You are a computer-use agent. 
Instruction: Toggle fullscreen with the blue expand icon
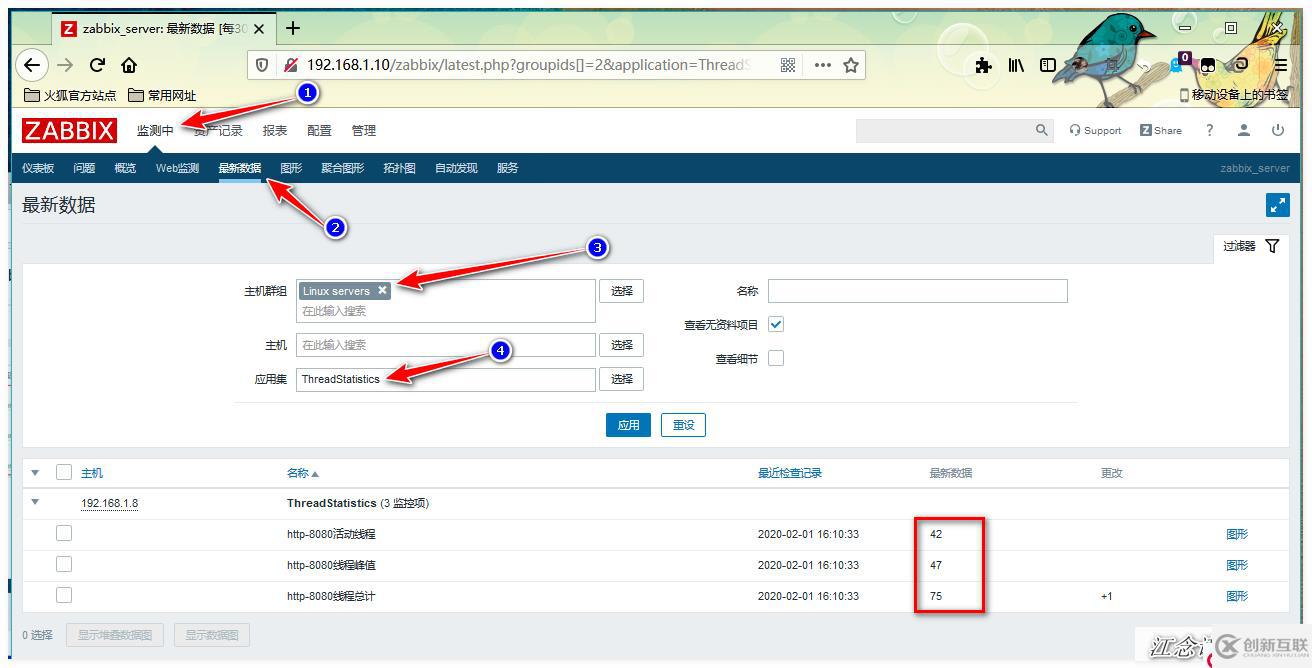[1278, 205]
